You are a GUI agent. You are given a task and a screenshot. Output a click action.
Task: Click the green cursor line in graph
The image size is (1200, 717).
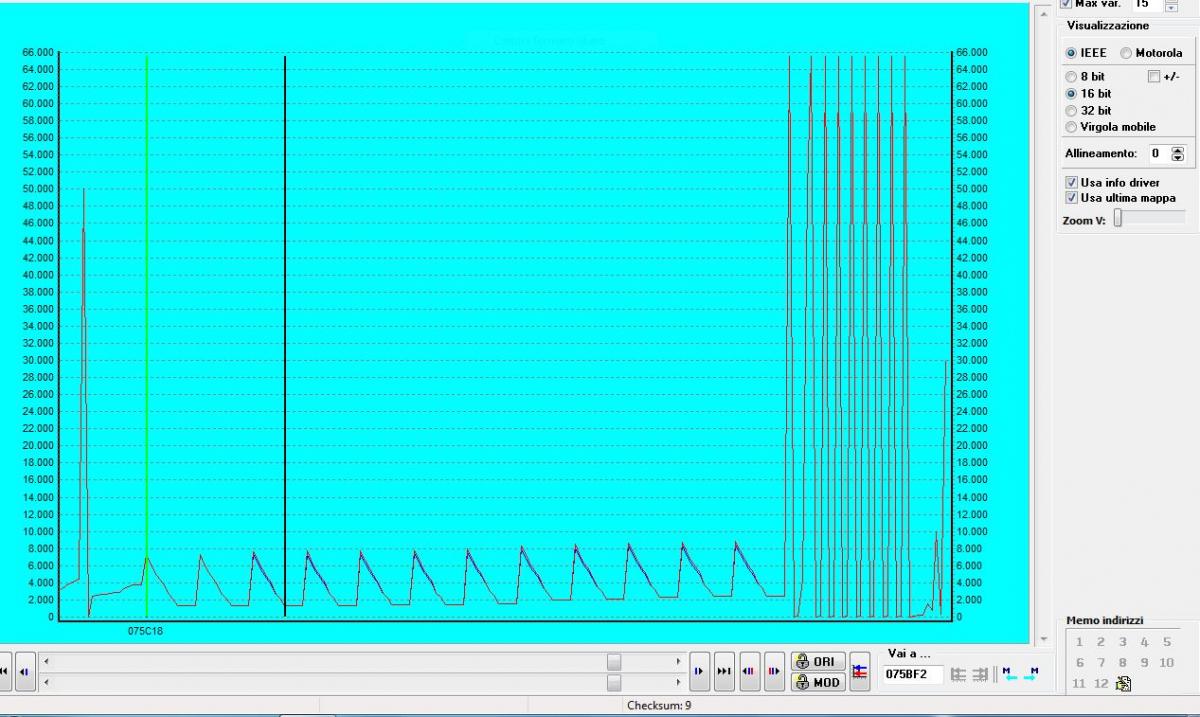click(x=147, y=336)
